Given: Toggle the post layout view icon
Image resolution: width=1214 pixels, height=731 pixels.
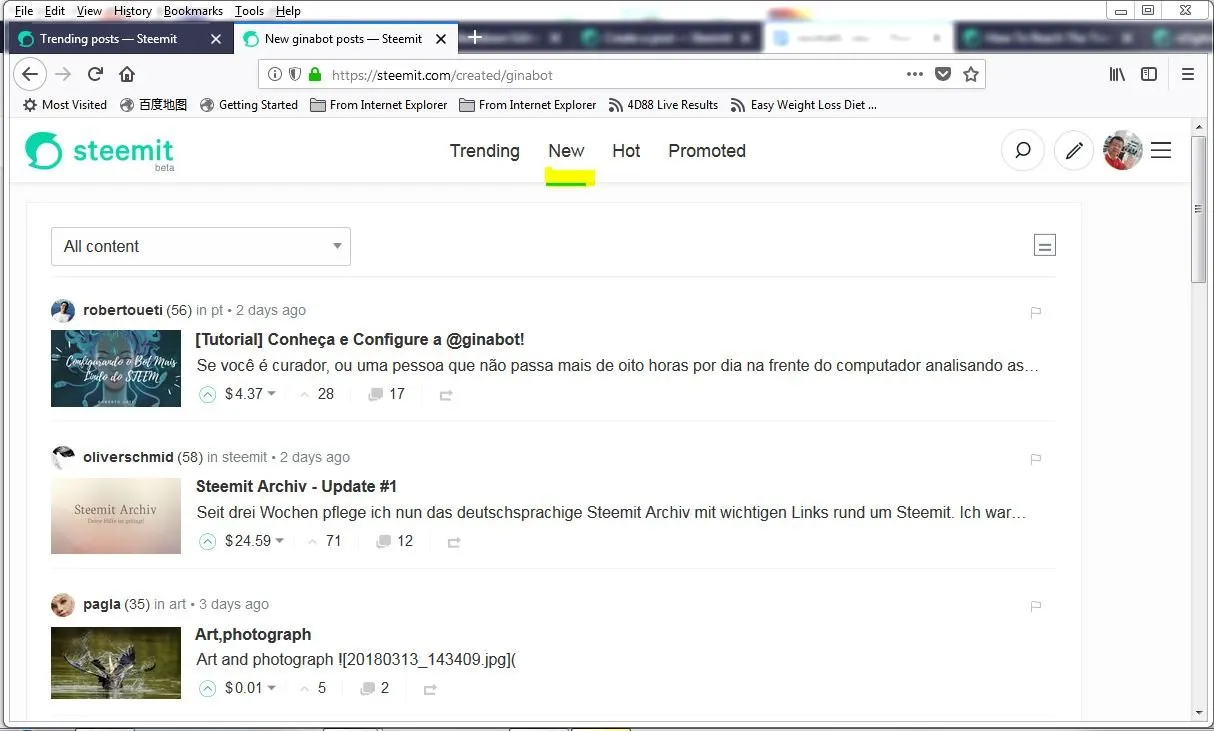Looking at the screenshot, I should pyautogui.click(x=1045, y=245).
